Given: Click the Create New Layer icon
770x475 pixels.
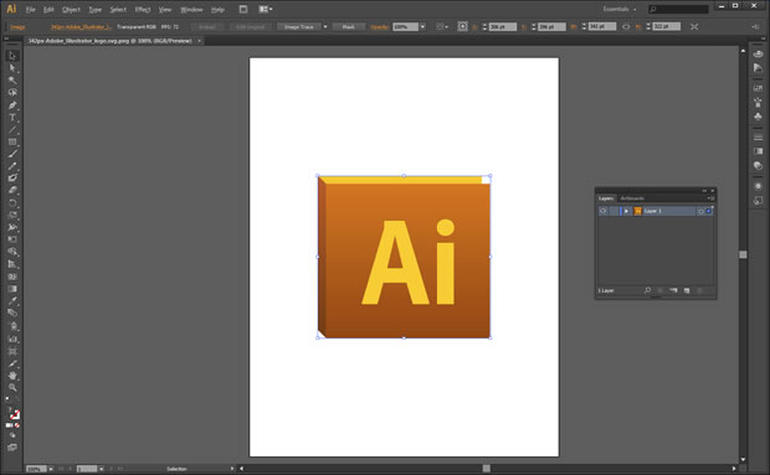Looking at the screenshot, I should pos(686,290).
